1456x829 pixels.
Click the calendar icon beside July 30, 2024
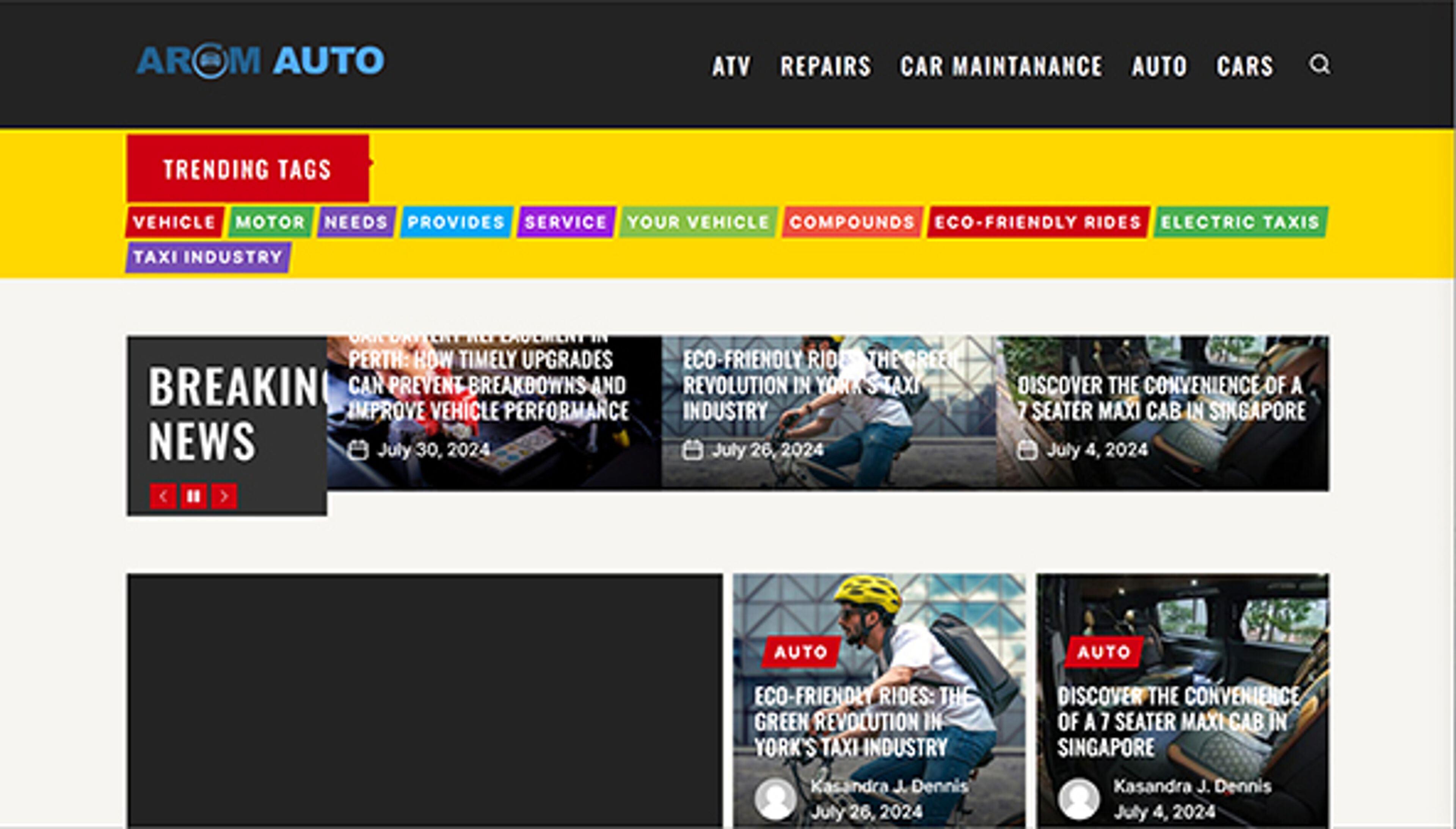coord(358,449)
